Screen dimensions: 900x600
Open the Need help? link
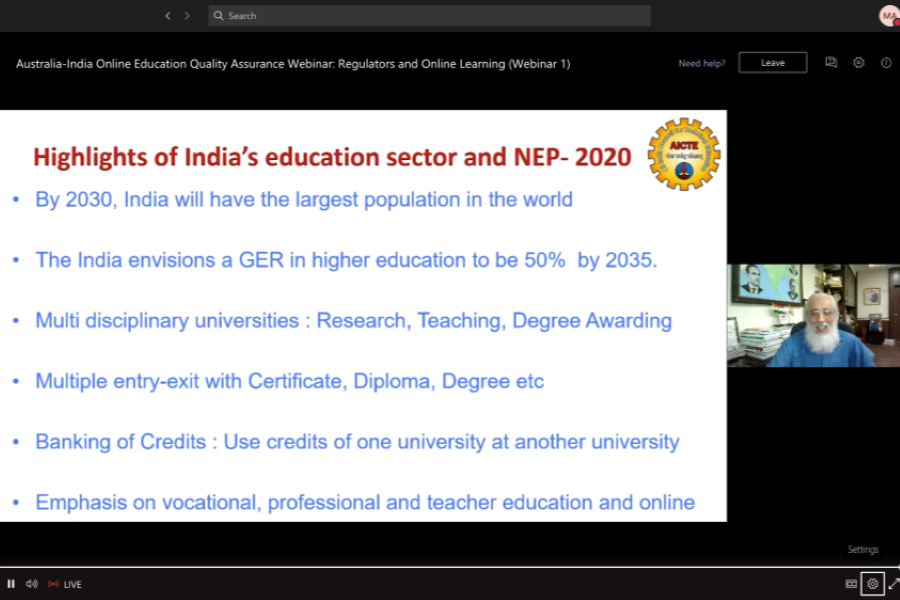(701, 63)
